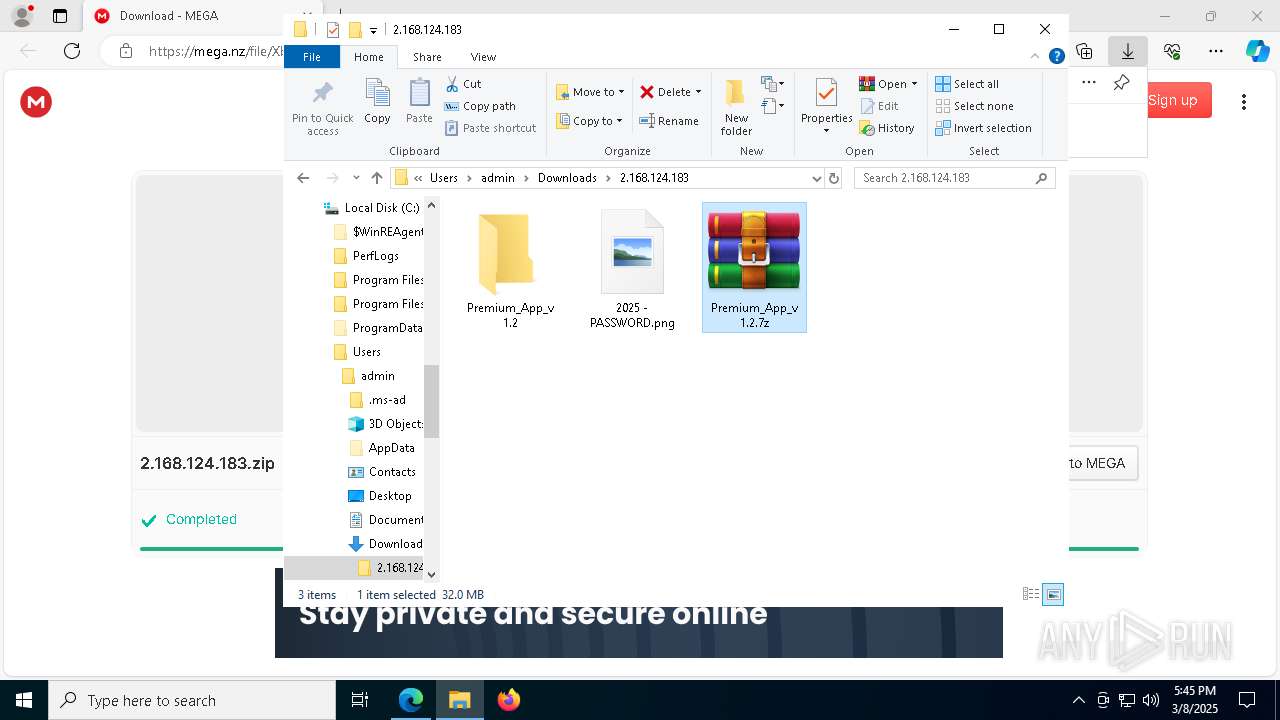
Task: Switch to the View ribbon tab
Action: coord(483,57)
